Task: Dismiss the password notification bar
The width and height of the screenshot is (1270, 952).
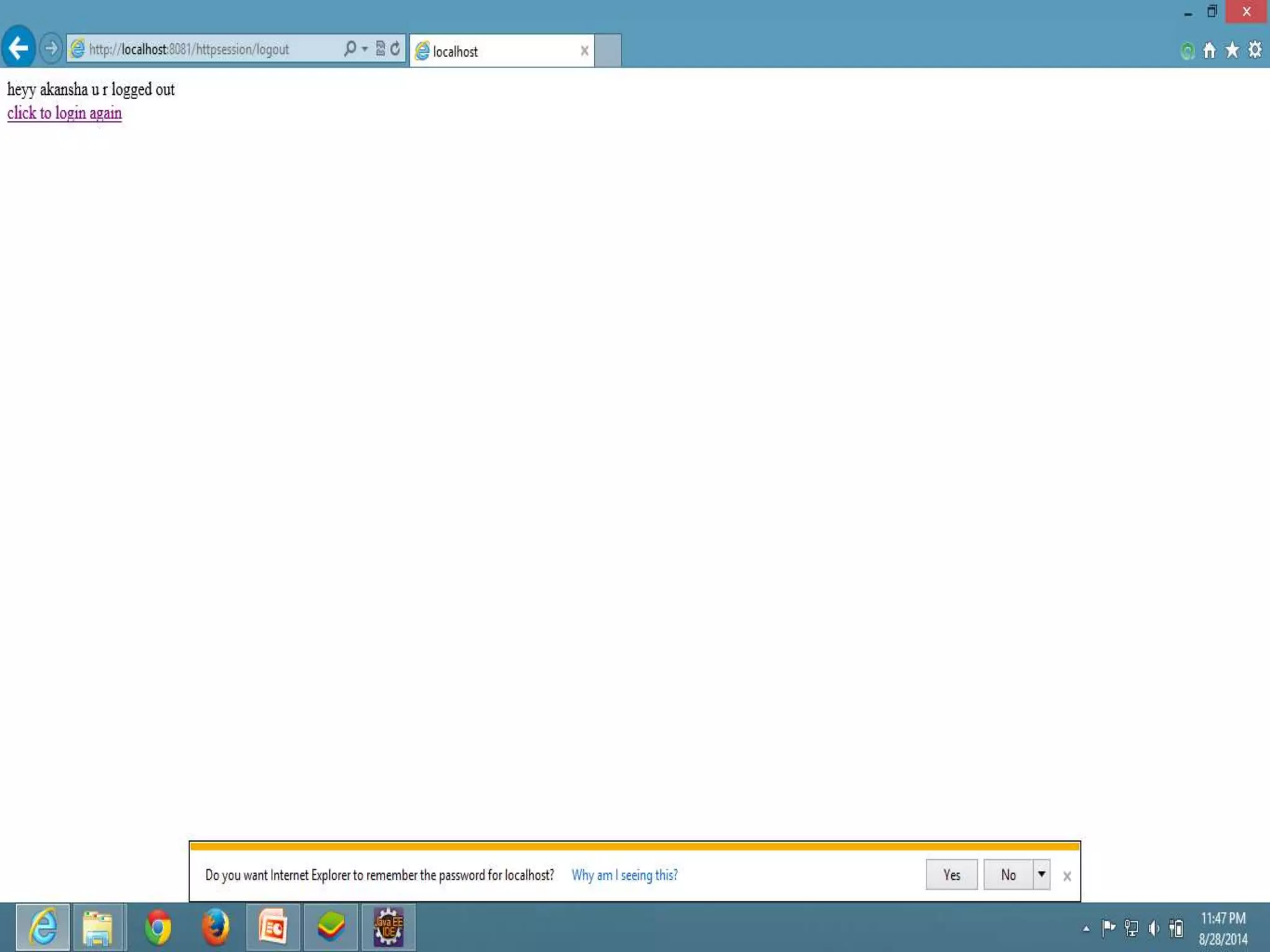Action: [1067, 876]
